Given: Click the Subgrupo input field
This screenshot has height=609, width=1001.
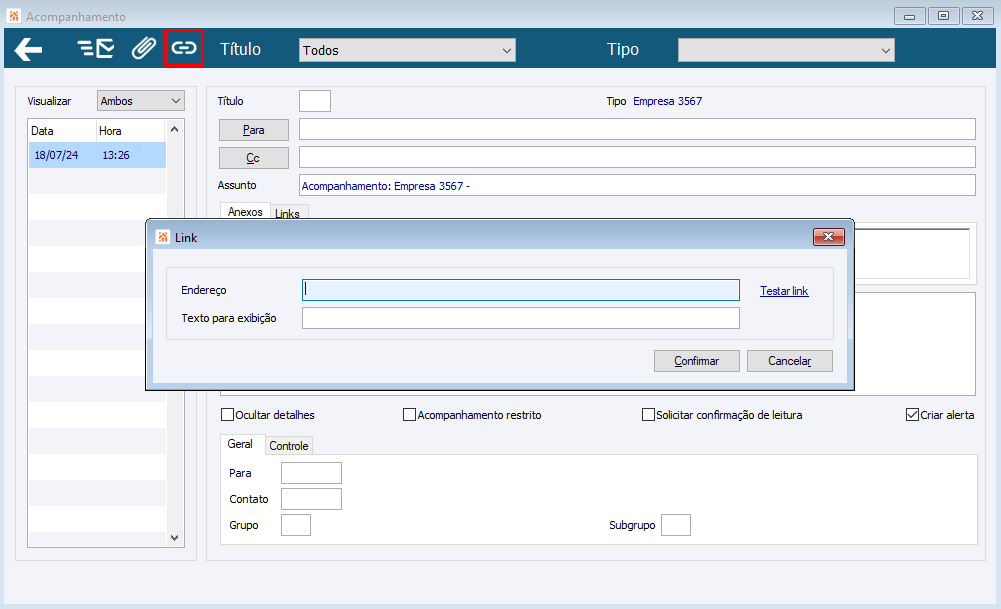Looking at the screenshot, I should point(675,525).
